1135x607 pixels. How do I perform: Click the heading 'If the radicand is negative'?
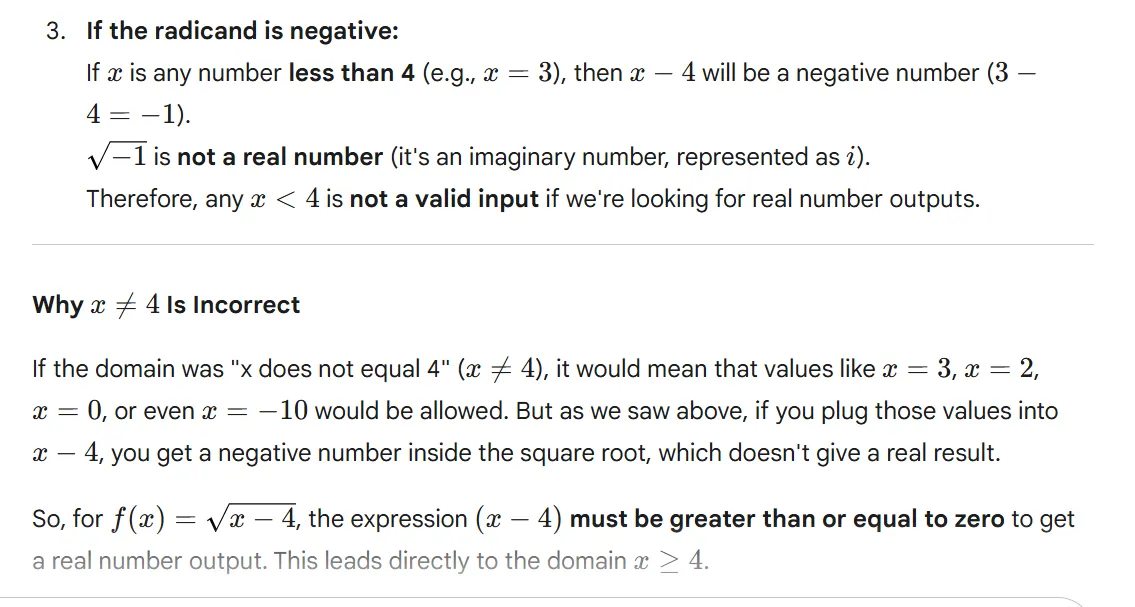click(242, 31)
